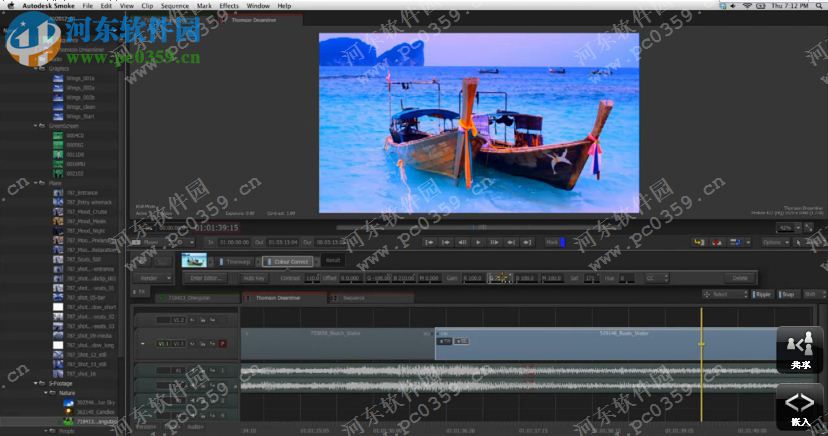Click the yellow overwrite edit icon
This screenshot has height=436, width=828.
pyautogui.click(x=699, y=242)
